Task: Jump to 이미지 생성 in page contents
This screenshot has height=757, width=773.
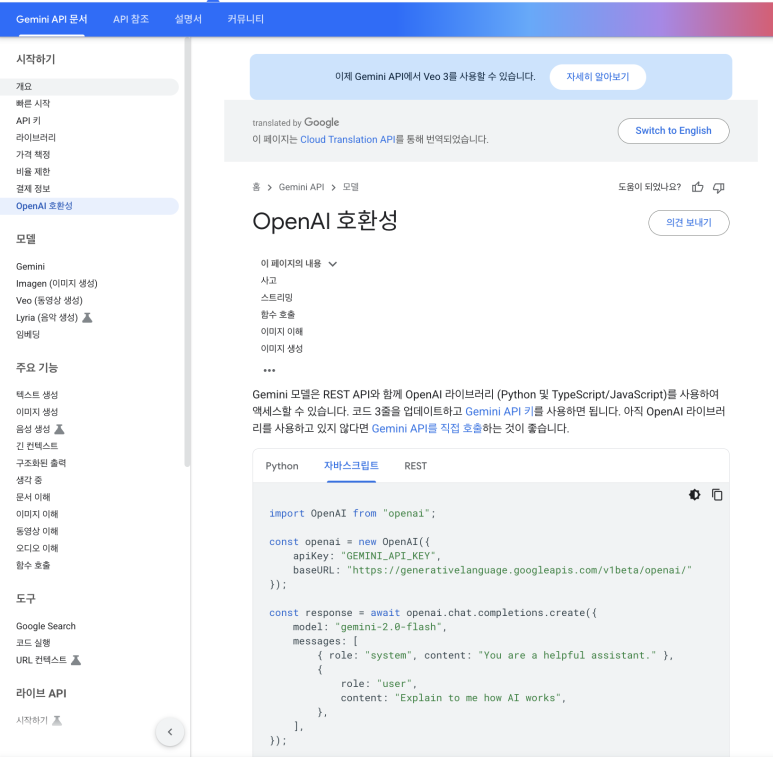Action: [x=281, y=348]
